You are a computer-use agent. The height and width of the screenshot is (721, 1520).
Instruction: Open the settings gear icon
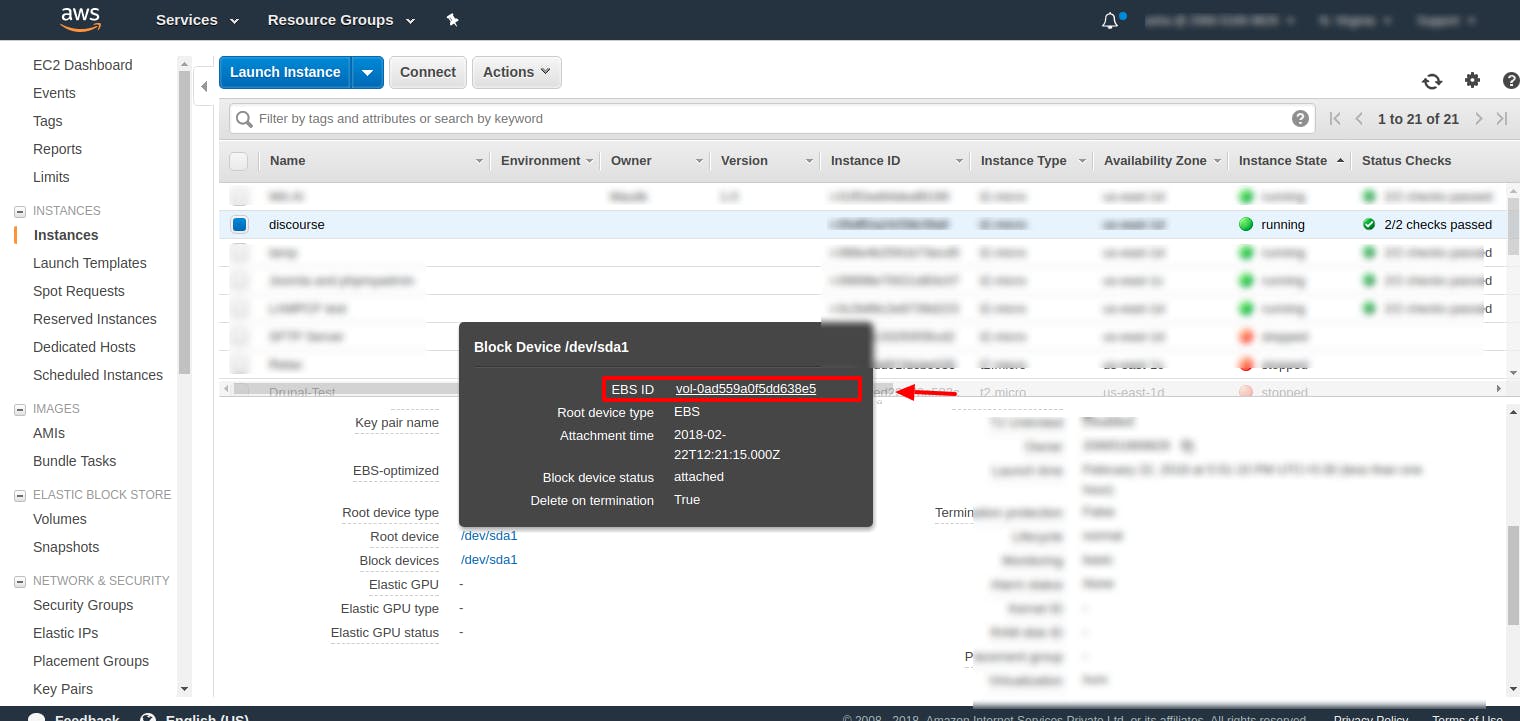(x=1472, y=80)
